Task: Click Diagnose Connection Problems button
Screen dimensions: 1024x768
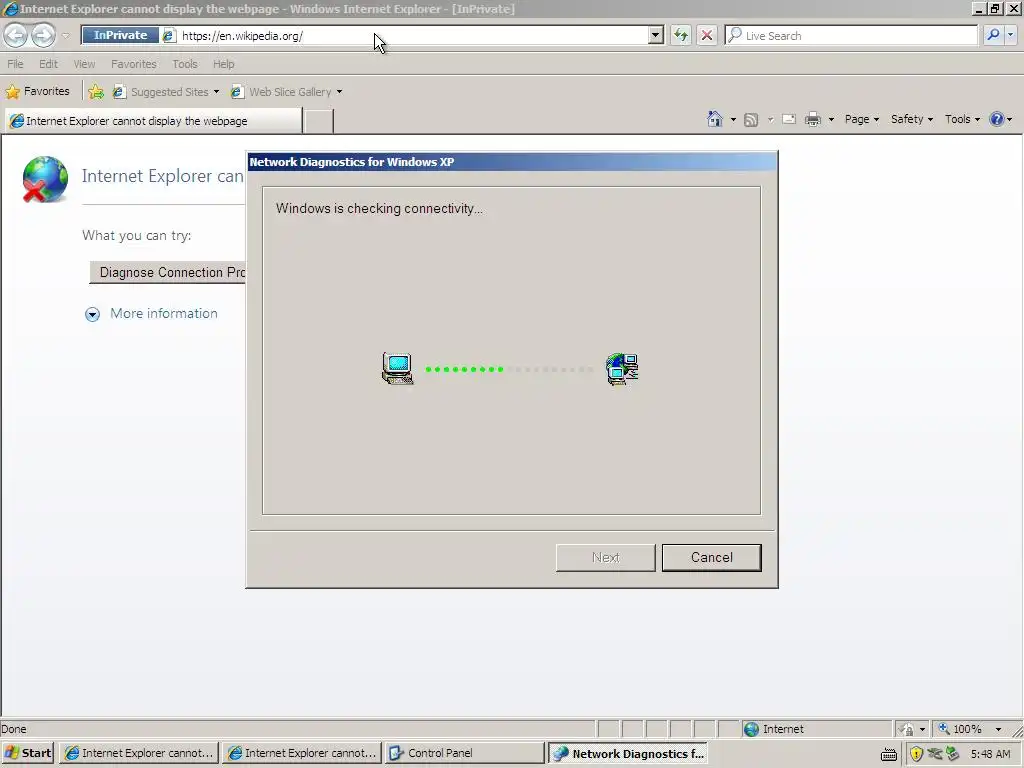Action: 167,272
